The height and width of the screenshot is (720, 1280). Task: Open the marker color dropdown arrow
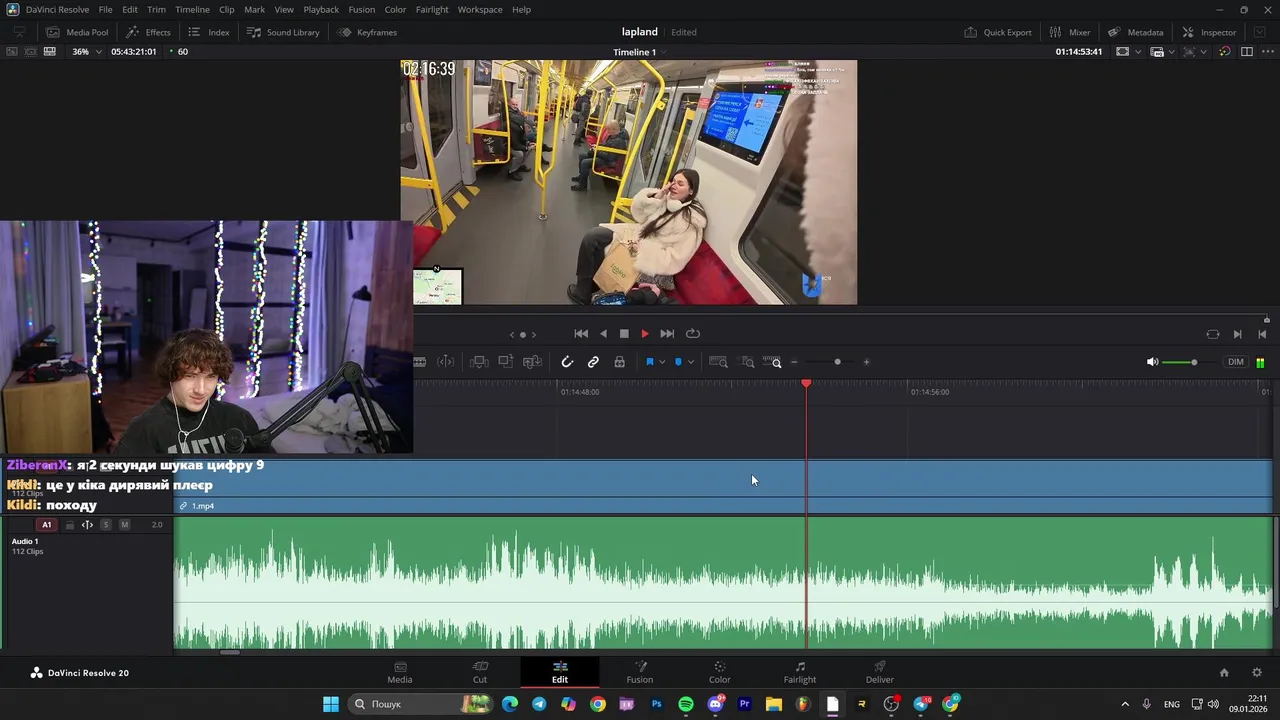coord(690,362)
